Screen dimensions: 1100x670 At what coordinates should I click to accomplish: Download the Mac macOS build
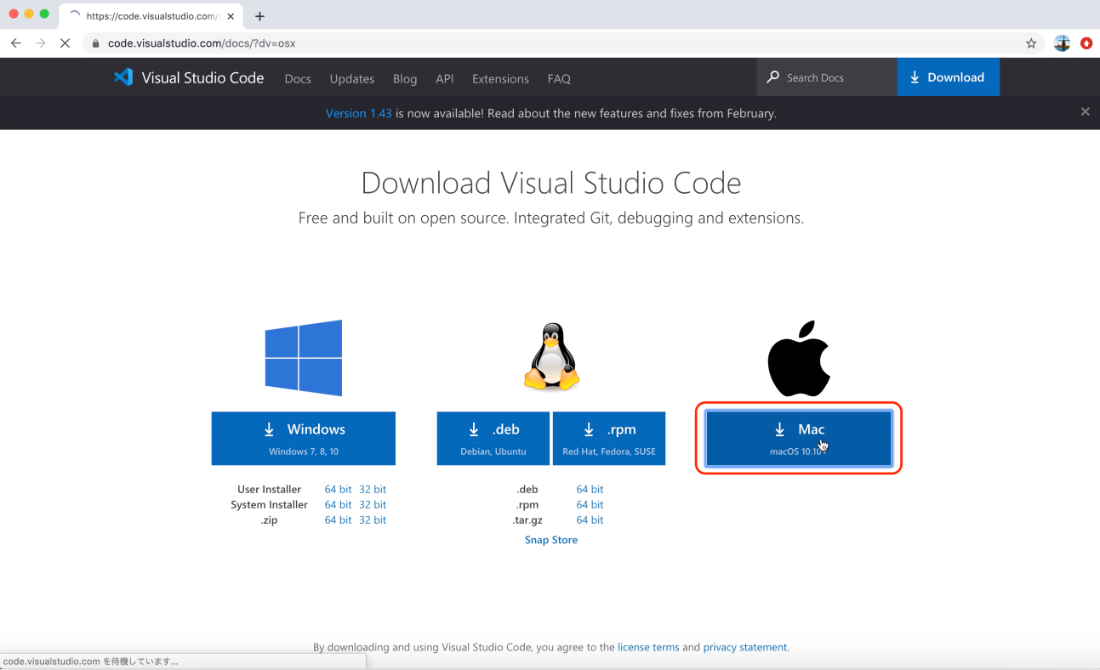coord(798,438)
